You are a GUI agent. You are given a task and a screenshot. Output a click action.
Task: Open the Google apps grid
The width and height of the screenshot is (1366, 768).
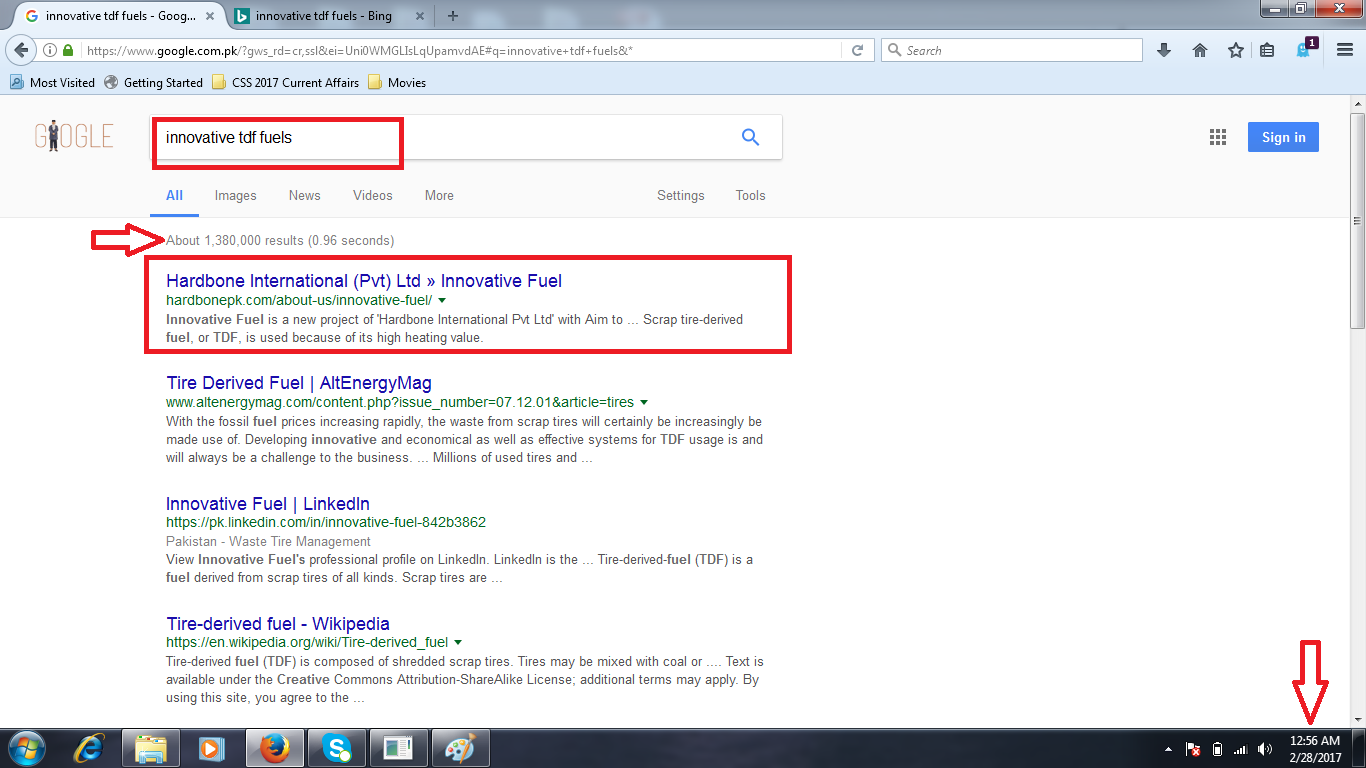[1218, 138]
